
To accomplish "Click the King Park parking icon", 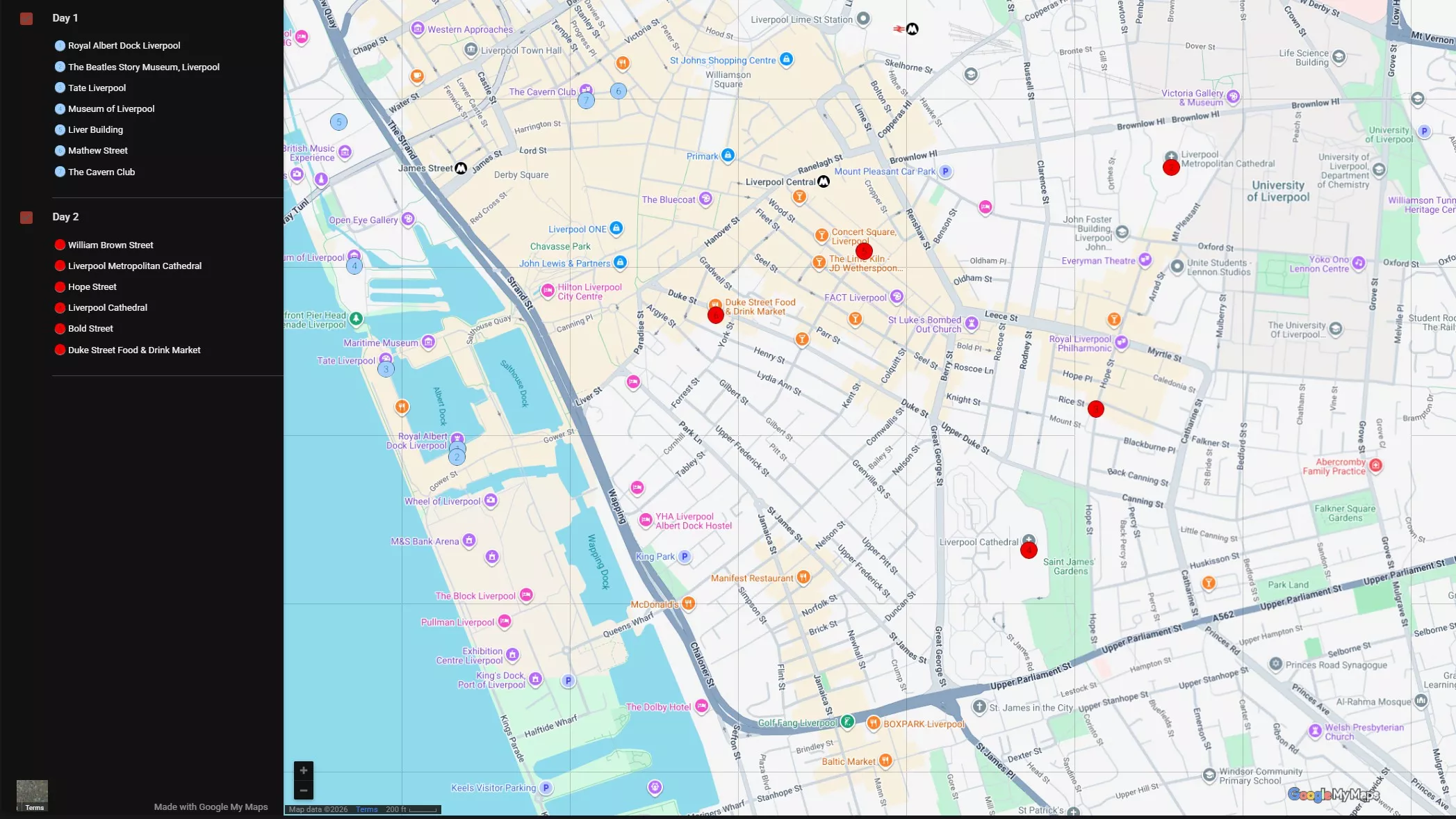I will tap(685, 556).
